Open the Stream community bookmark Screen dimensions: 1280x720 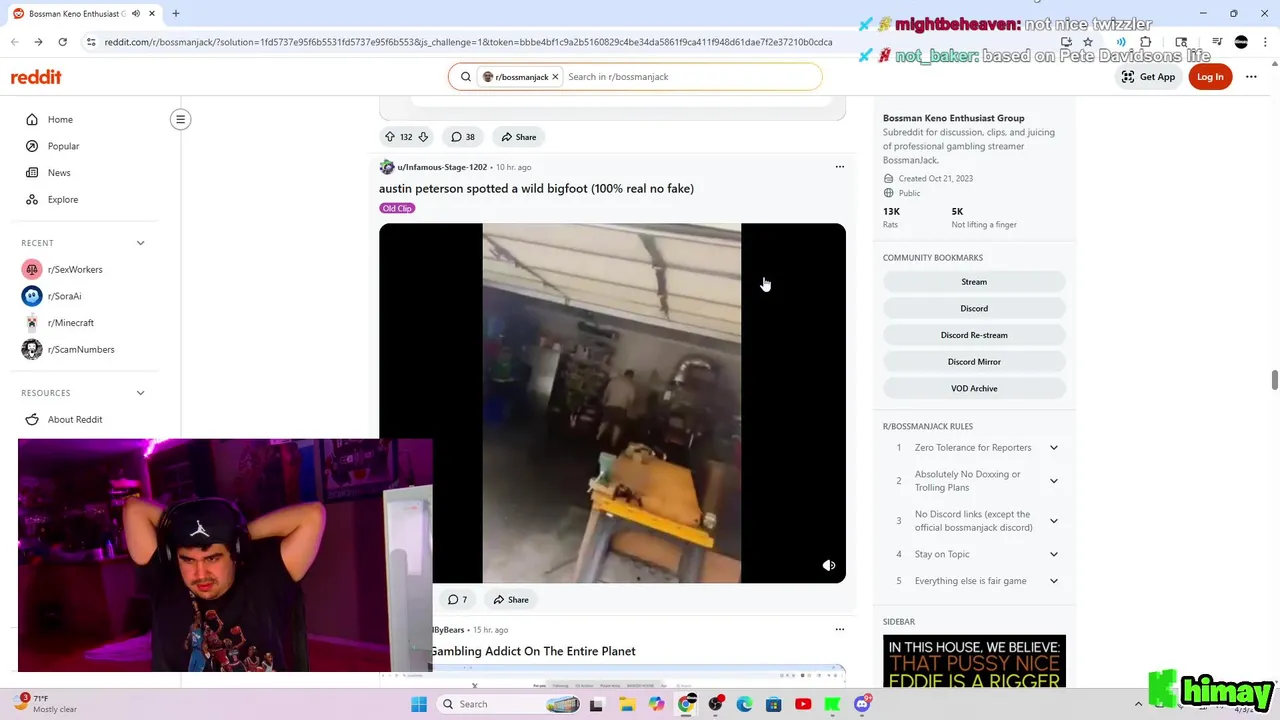click(974, 282)
